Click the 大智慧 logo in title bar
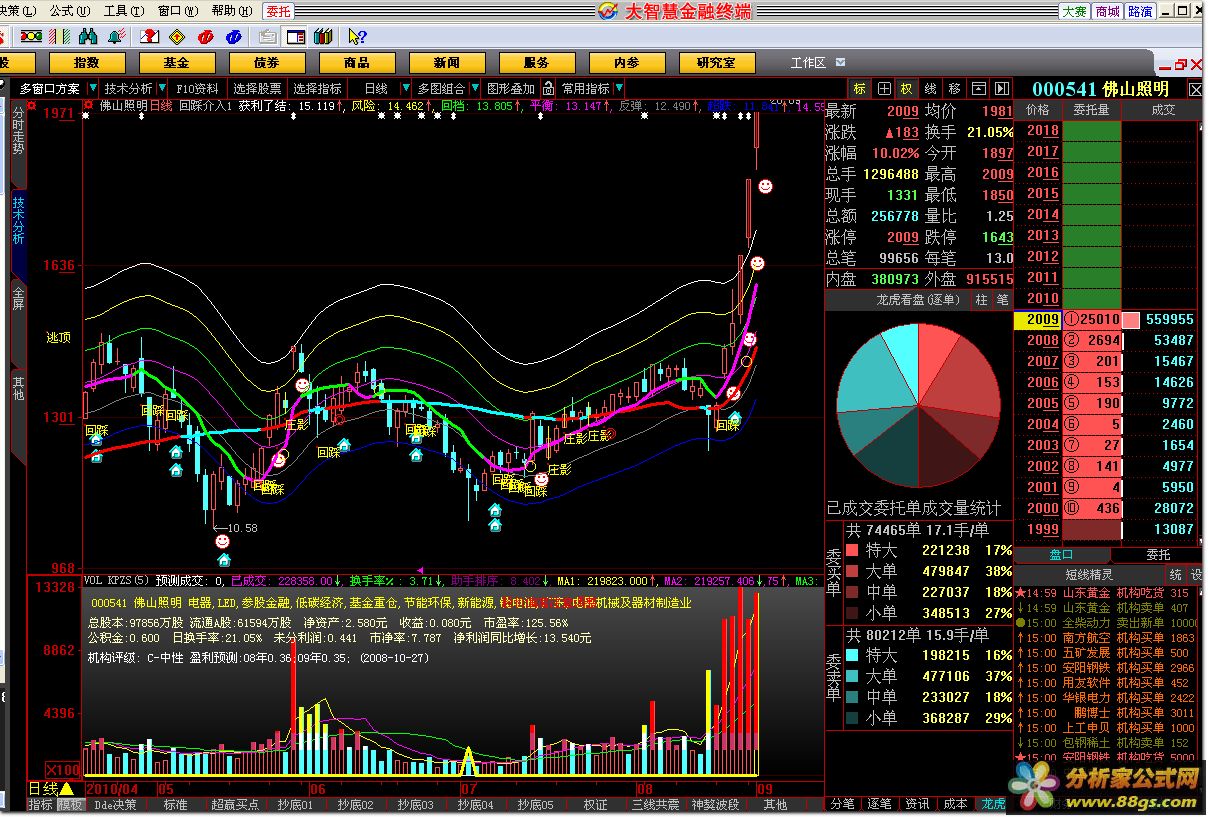Viewport: 1208px width, 817px height. click(607, 11)
